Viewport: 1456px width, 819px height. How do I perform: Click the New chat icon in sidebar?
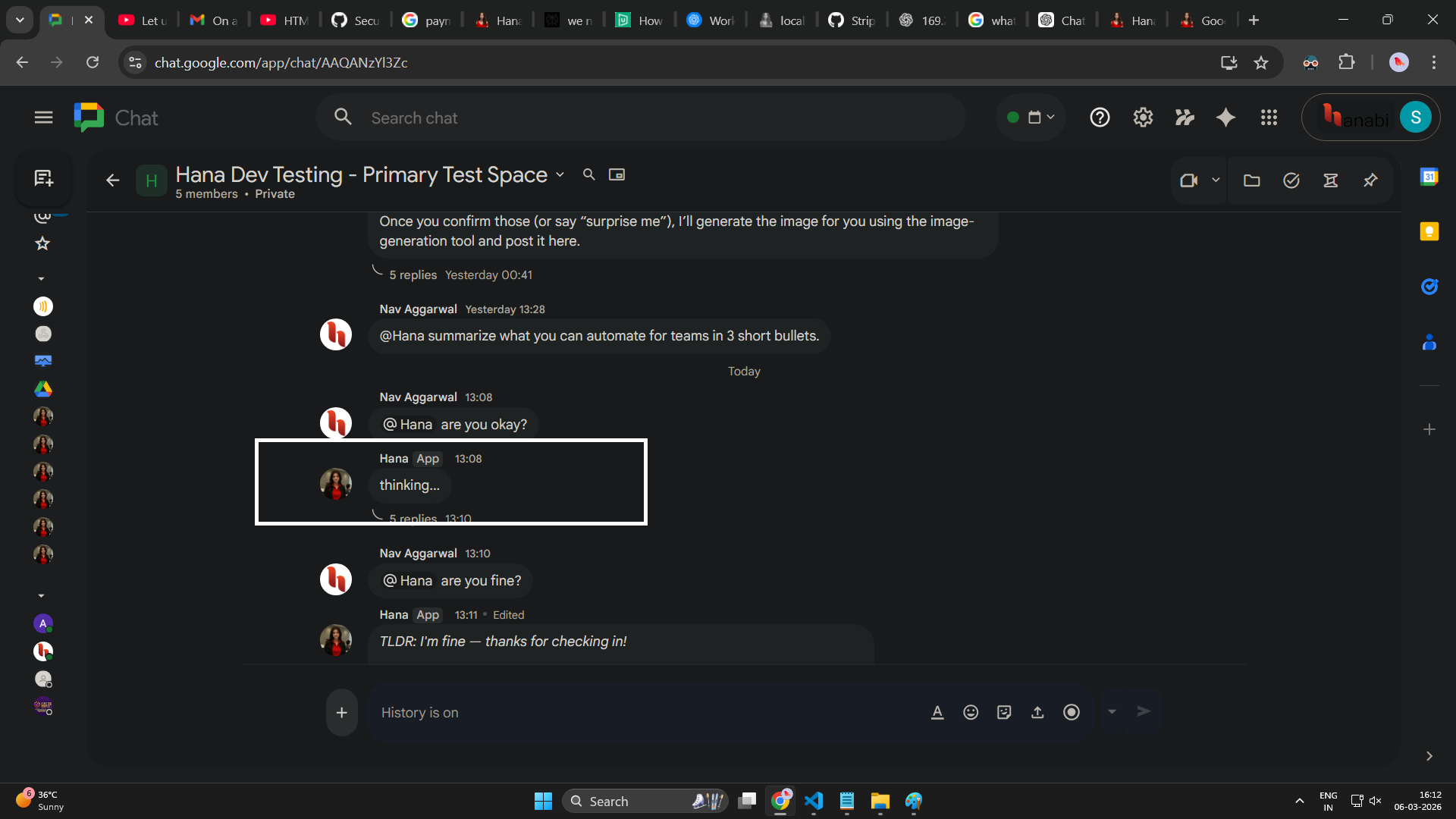point(43,178)
